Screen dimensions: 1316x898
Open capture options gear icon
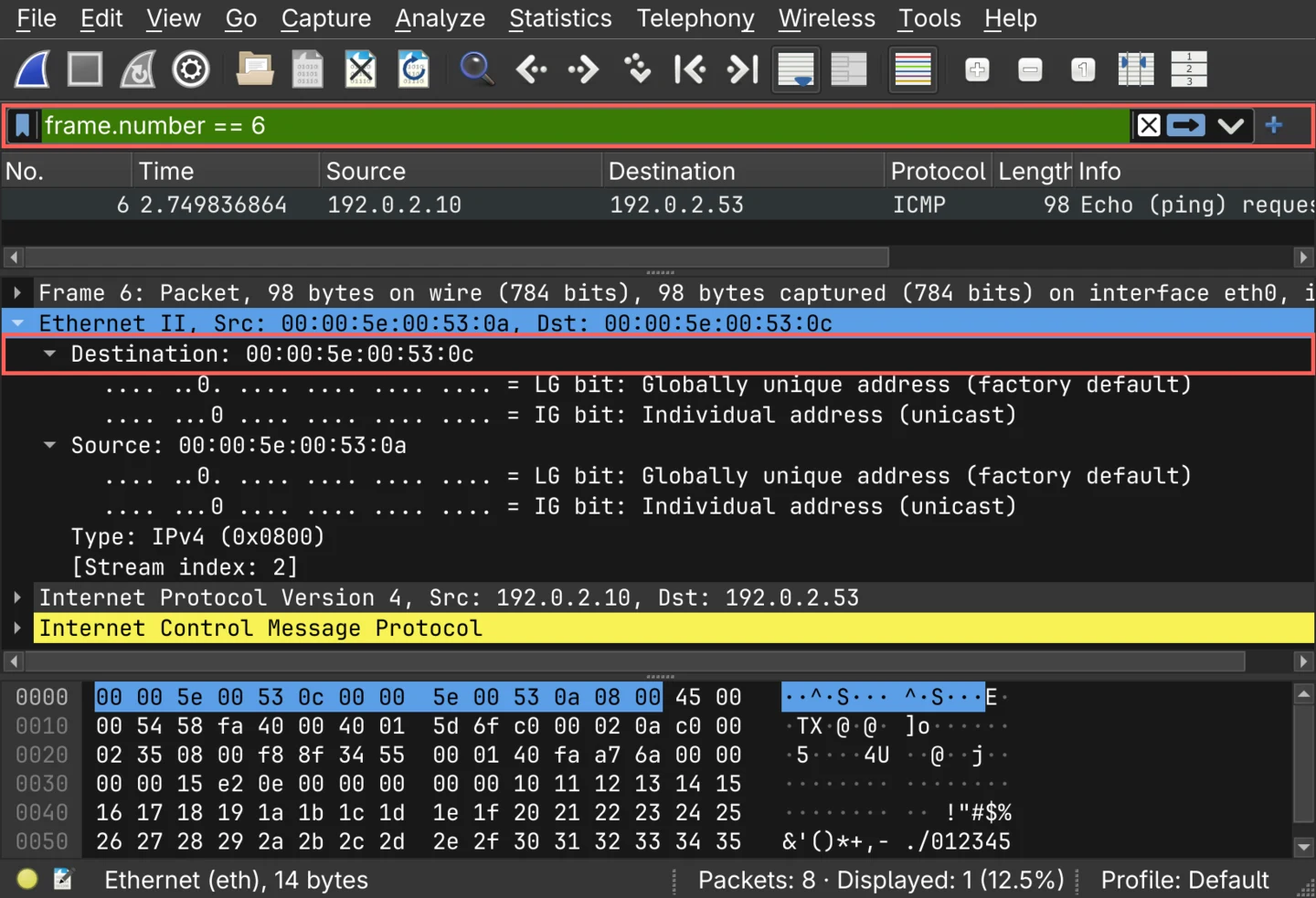point(191,69)
